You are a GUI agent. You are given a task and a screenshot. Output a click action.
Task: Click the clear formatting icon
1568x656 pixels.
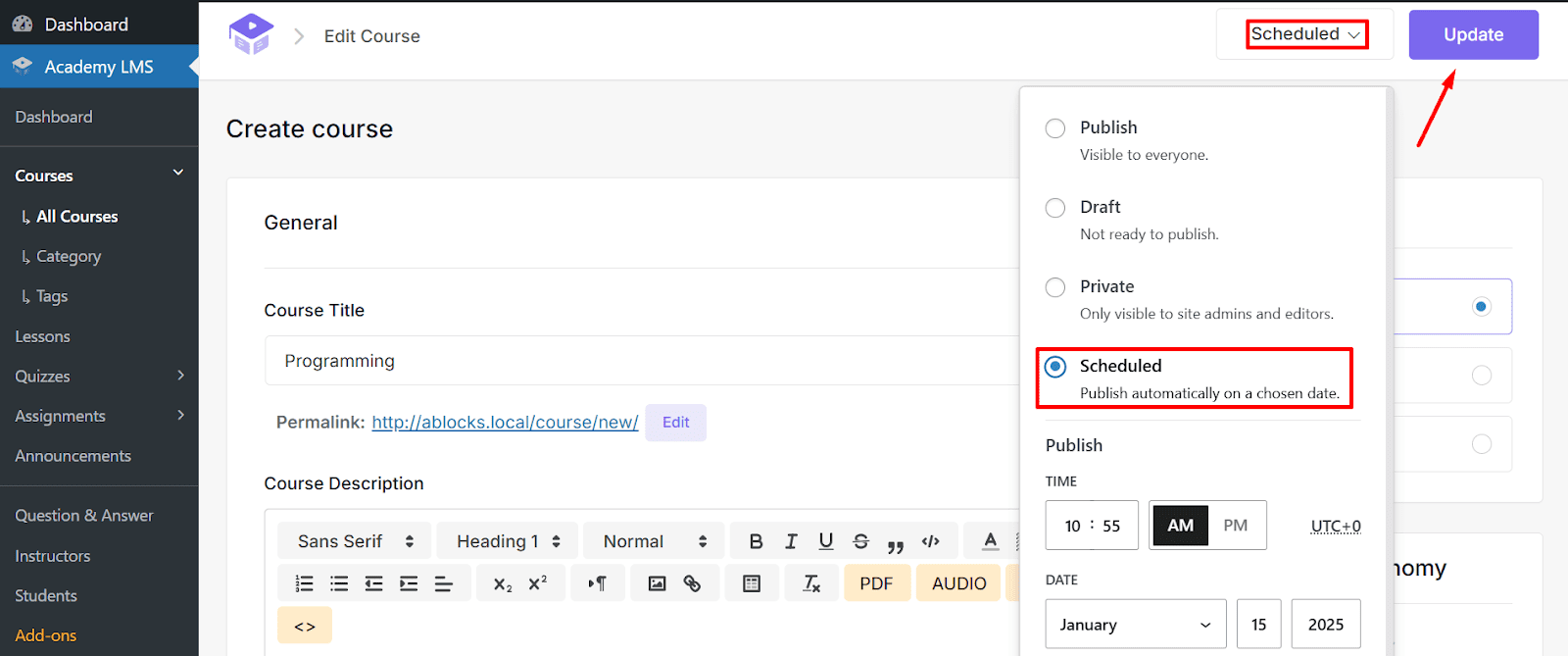[811, 583]
